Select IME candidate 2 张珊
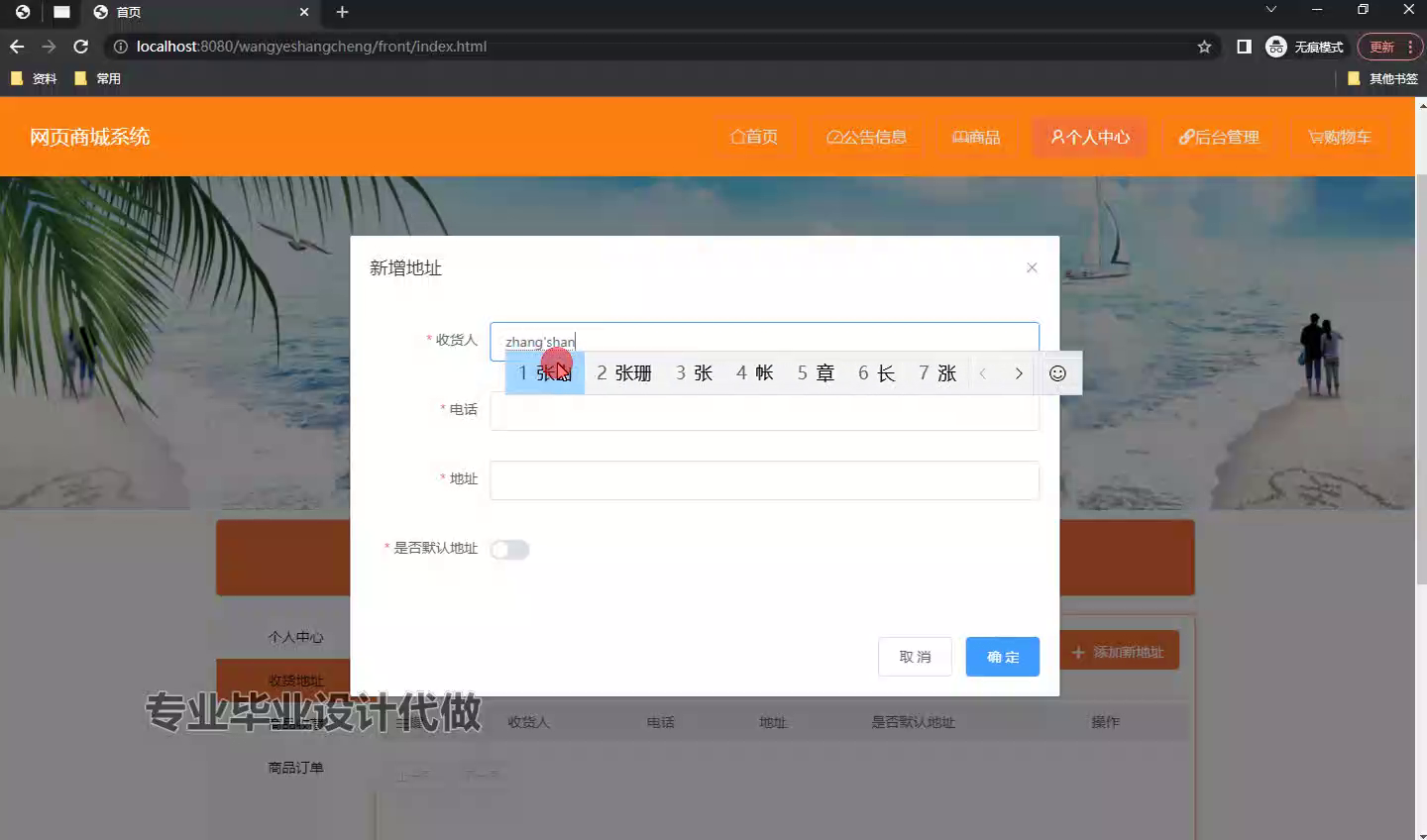Viewport: 1427px width, 840px height. coord(624,373)
